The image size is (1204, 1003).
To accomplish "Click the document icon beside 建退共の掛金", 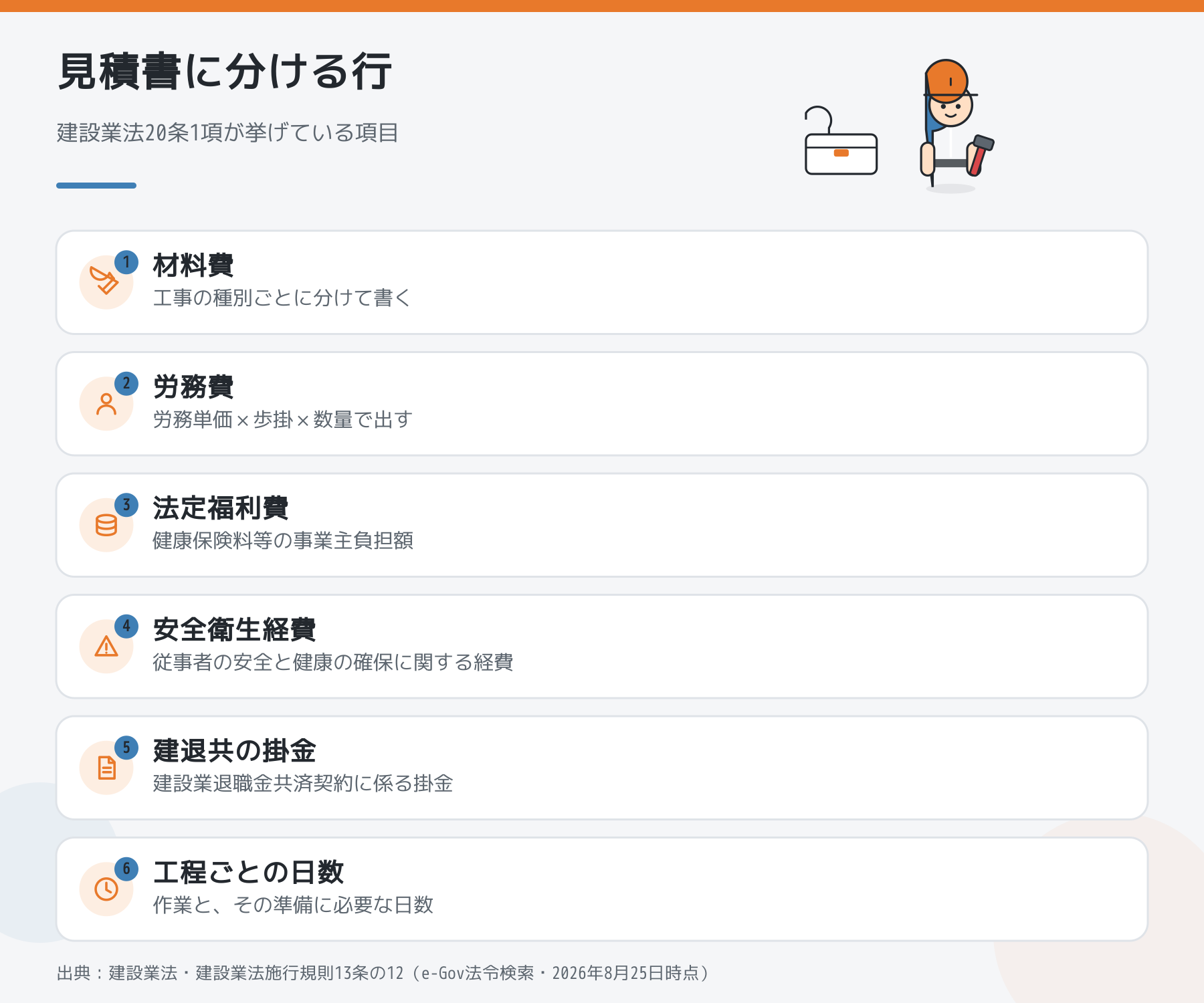I will [106, 768].
